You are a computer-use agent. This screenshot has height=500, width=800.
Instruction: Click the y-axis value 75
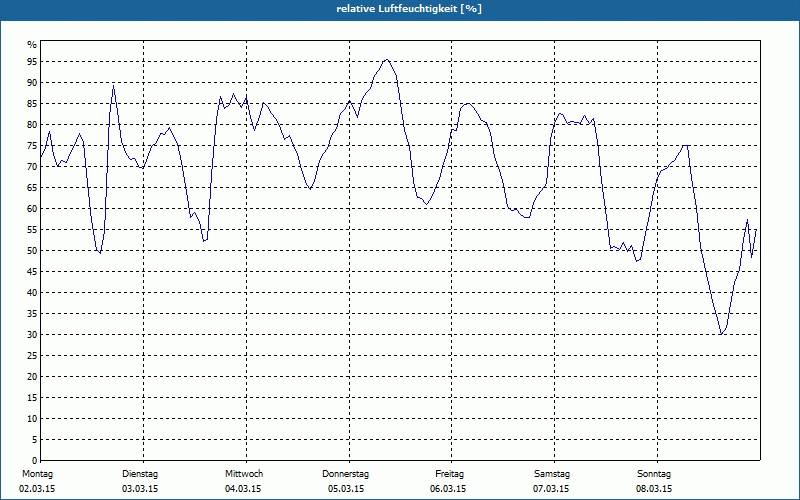tap(32, 145)
